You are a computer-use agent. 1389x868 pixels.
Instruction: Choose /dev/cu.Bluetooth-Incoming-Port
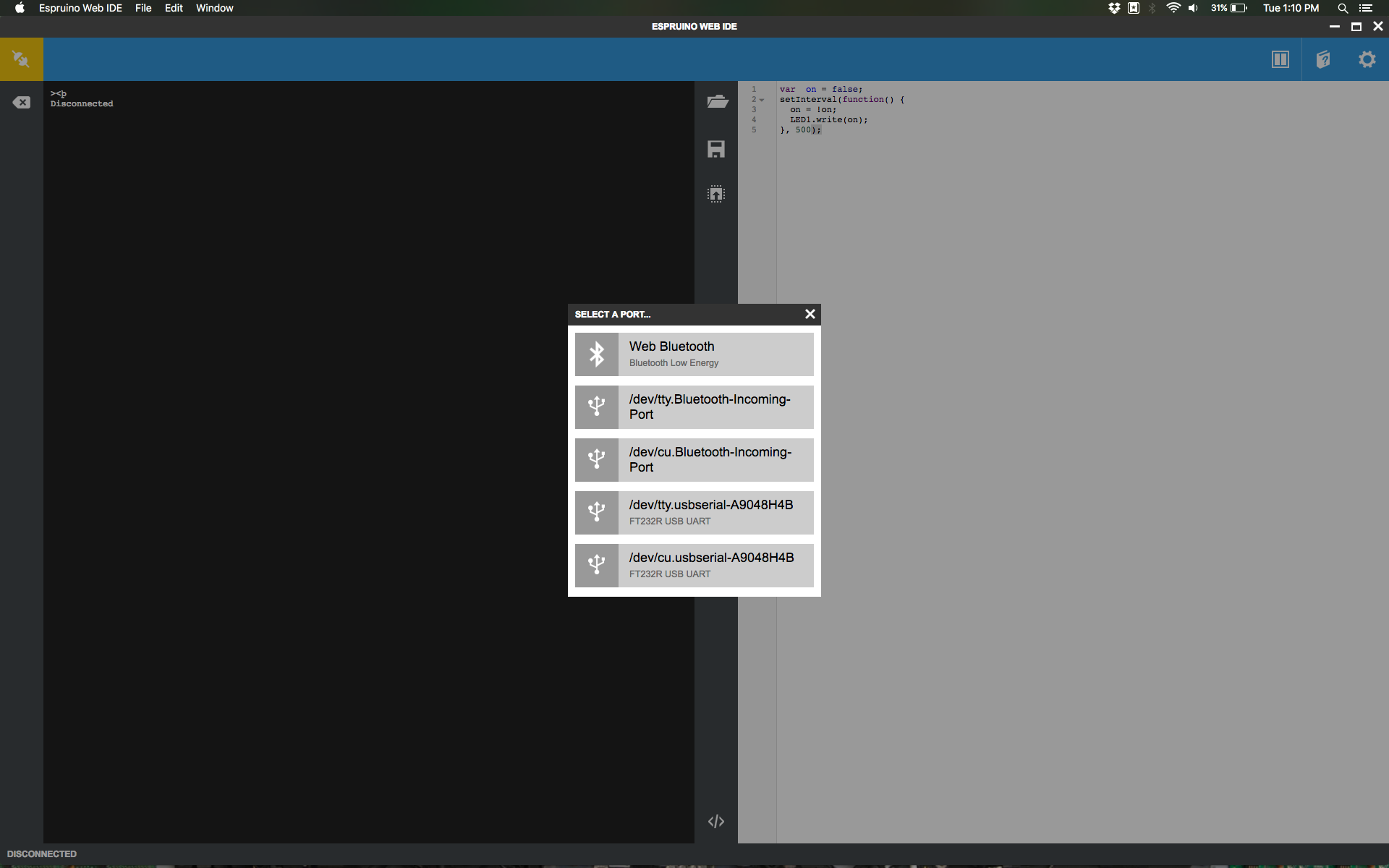(694, 459)
